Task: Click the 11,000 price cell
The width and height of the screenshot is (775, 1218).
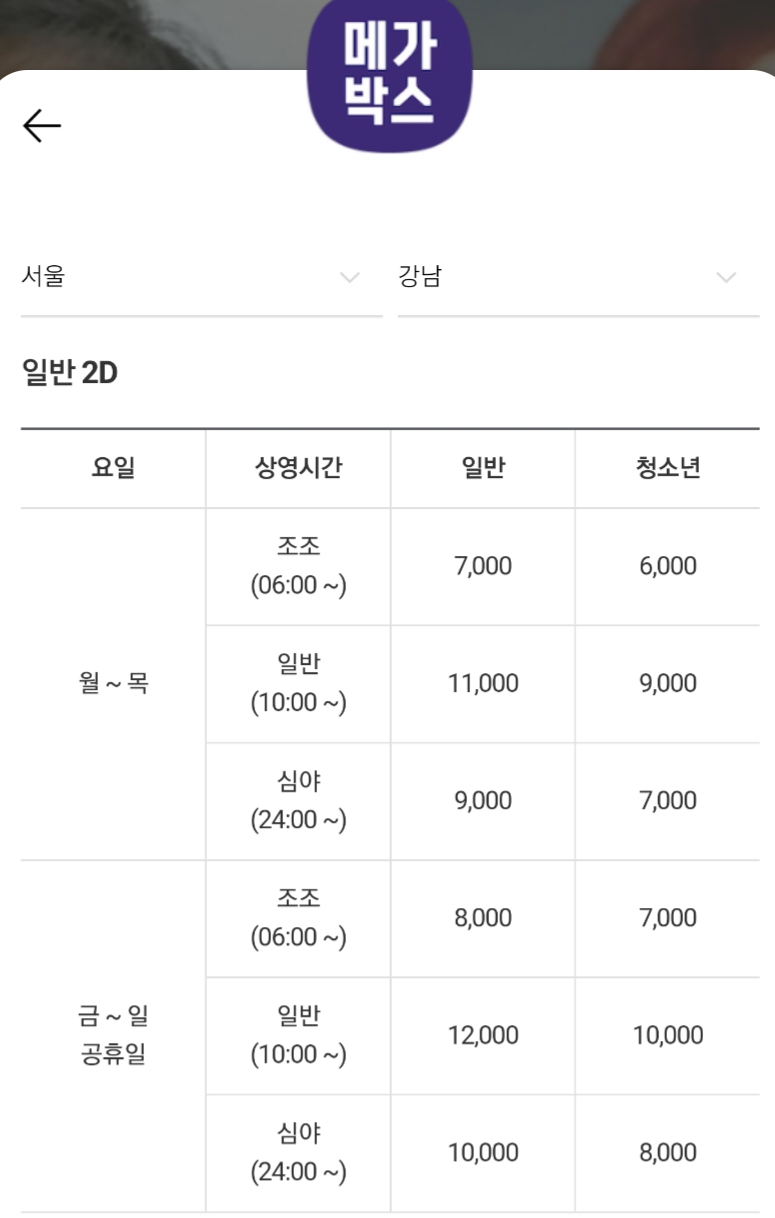Action: point(483,684)
